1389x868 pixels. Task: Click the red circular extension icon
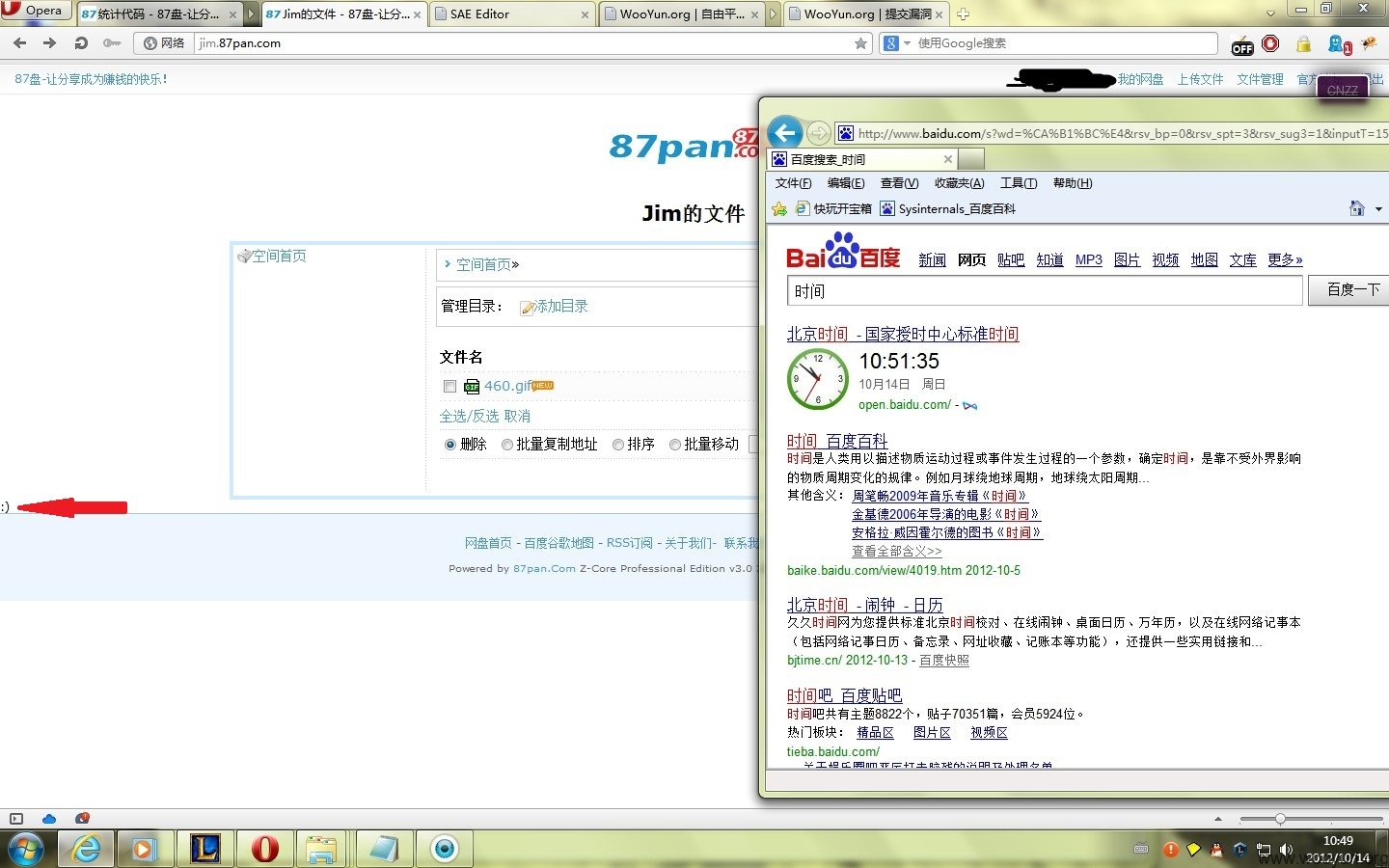[x=1270, y=43]
